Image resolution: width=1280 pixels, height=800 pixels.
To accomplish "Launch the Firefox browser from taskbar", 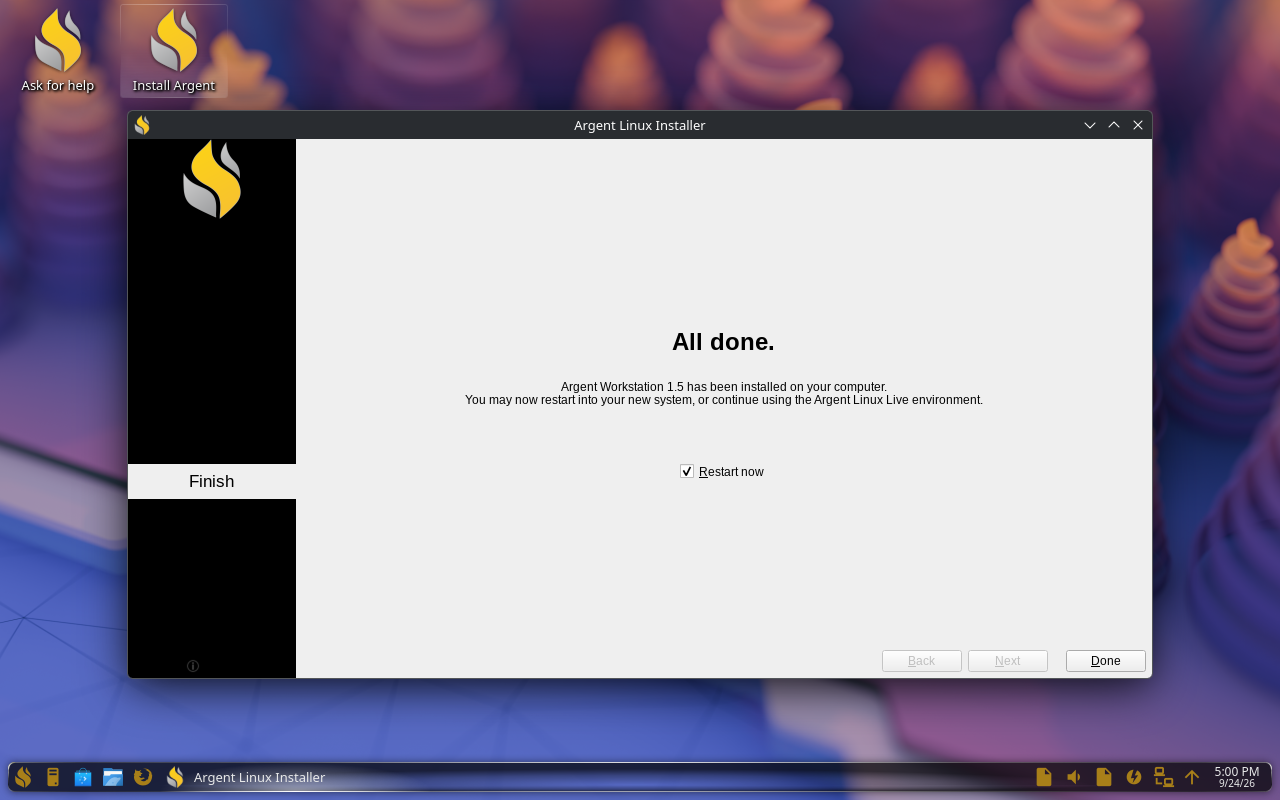I will coord(143,777).
